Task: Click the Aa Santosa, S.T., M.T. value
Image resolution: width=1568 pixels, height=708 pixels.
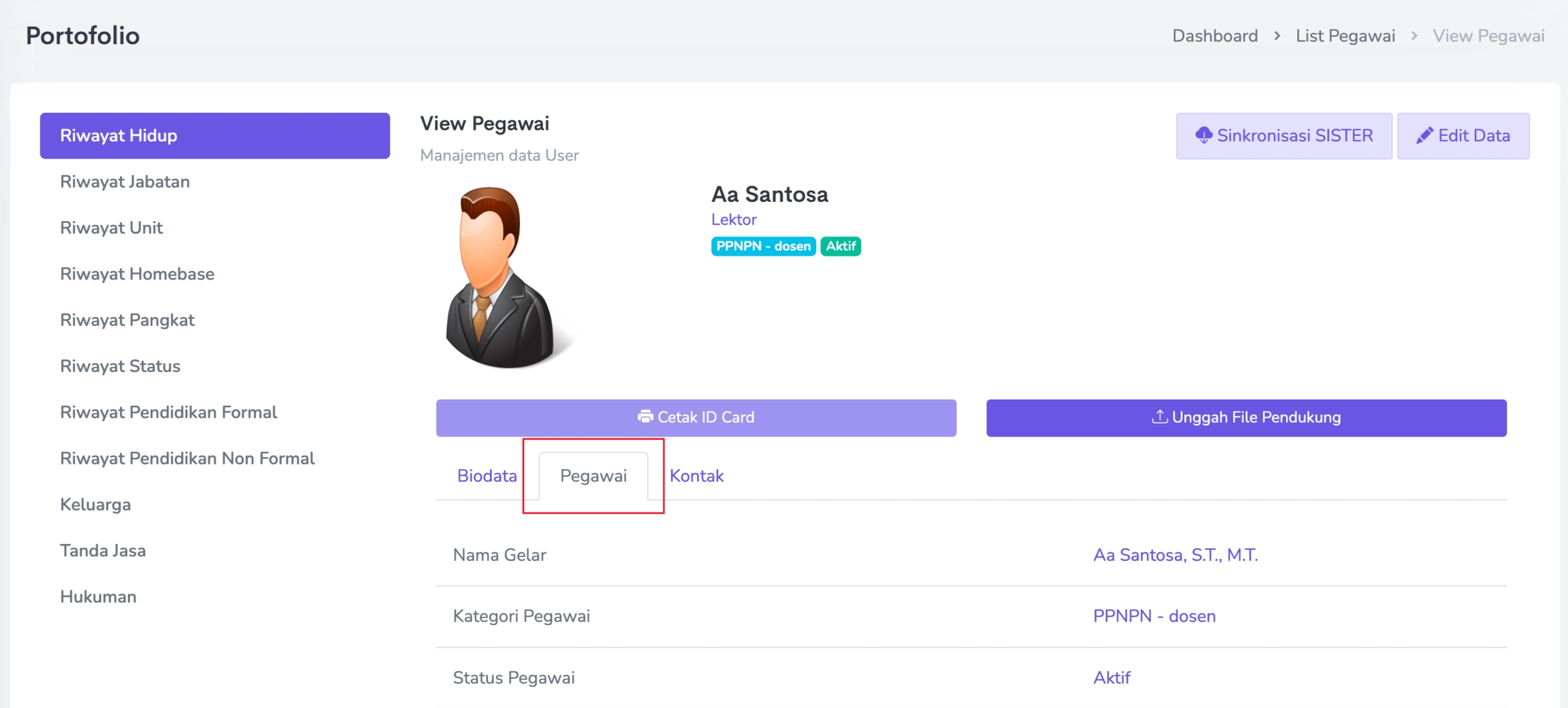Action: point(1175,555)
